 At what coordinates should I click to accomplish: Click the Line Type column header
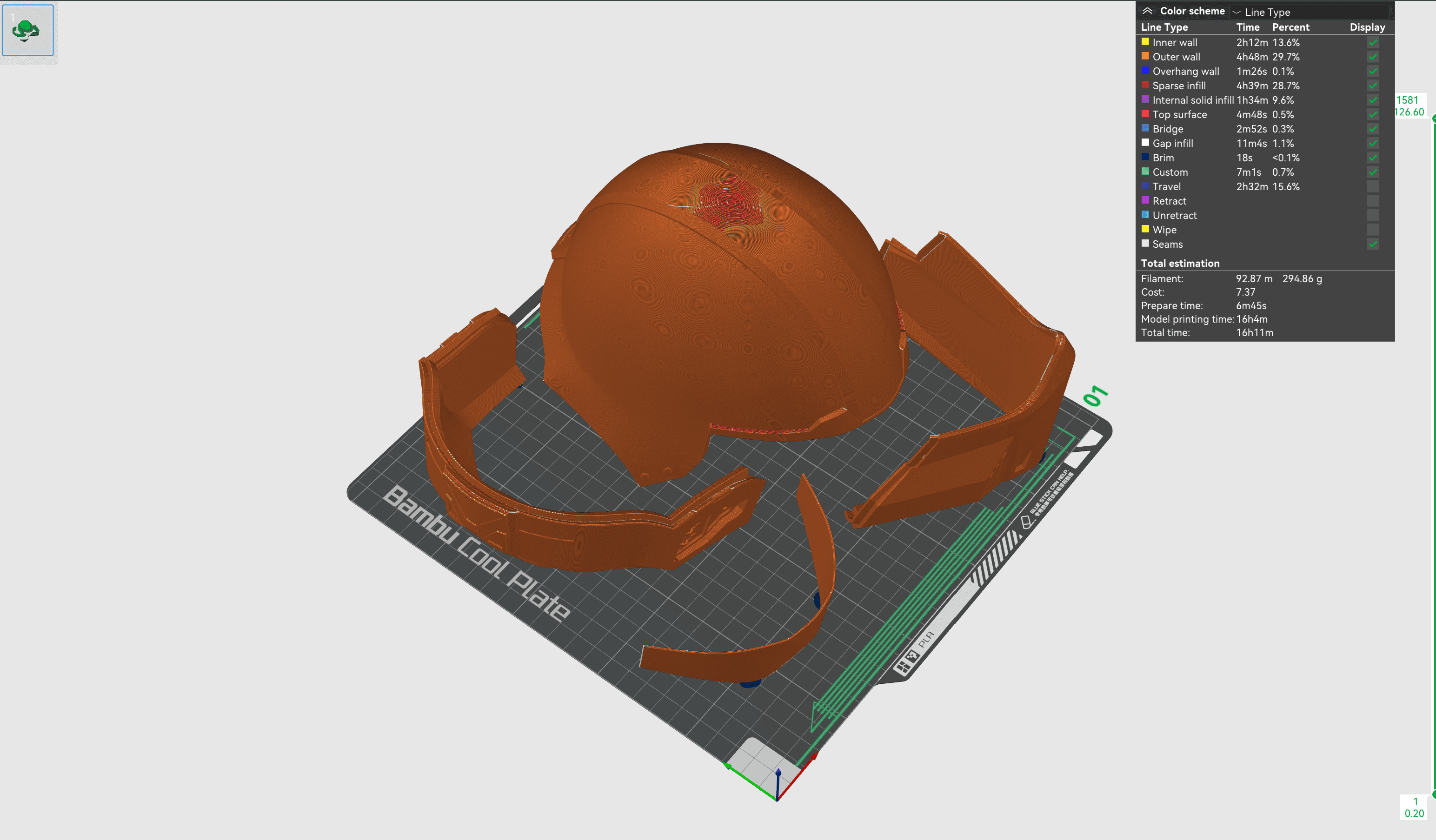tap(1164, 27)
